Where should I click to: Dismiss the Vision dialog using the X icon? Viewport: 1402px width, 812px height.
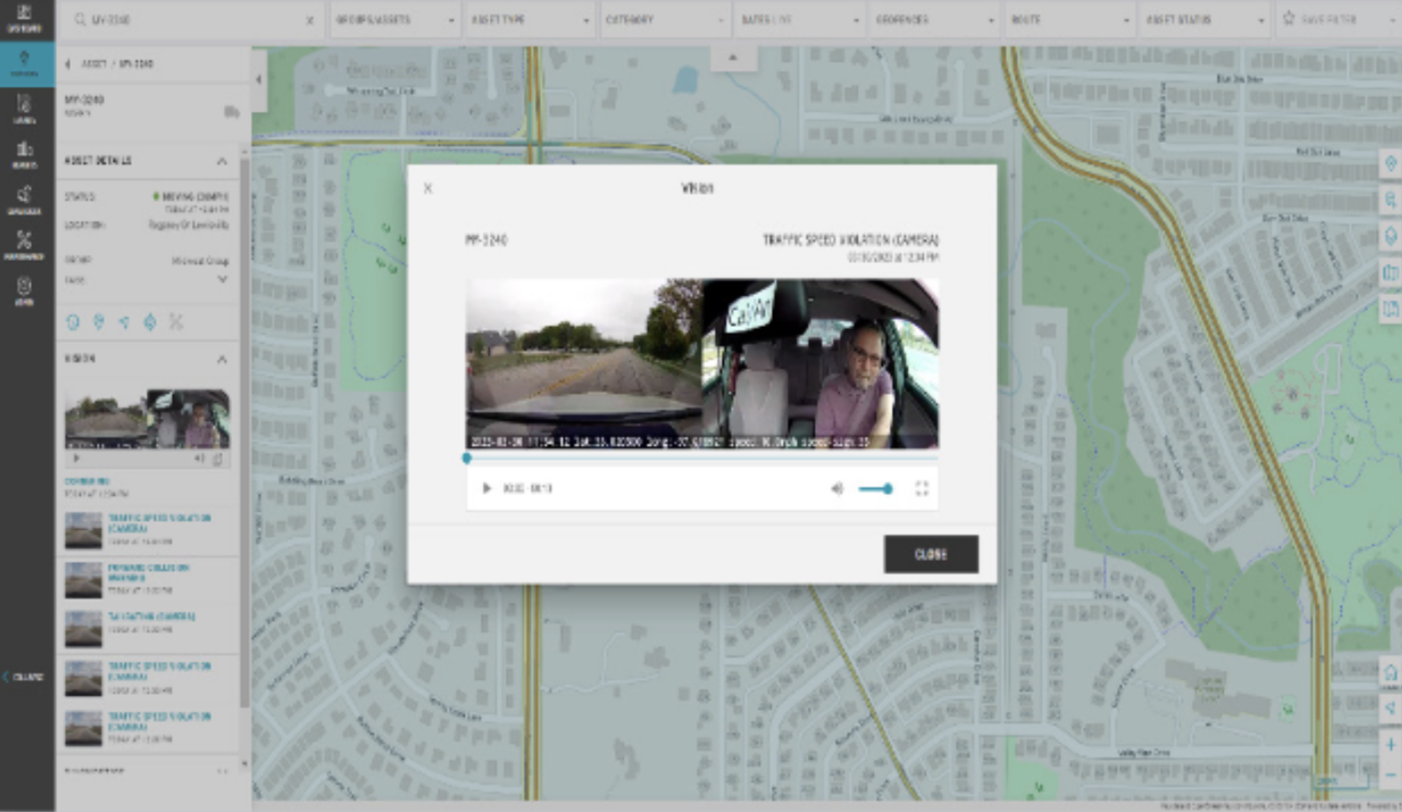point(428,188)
